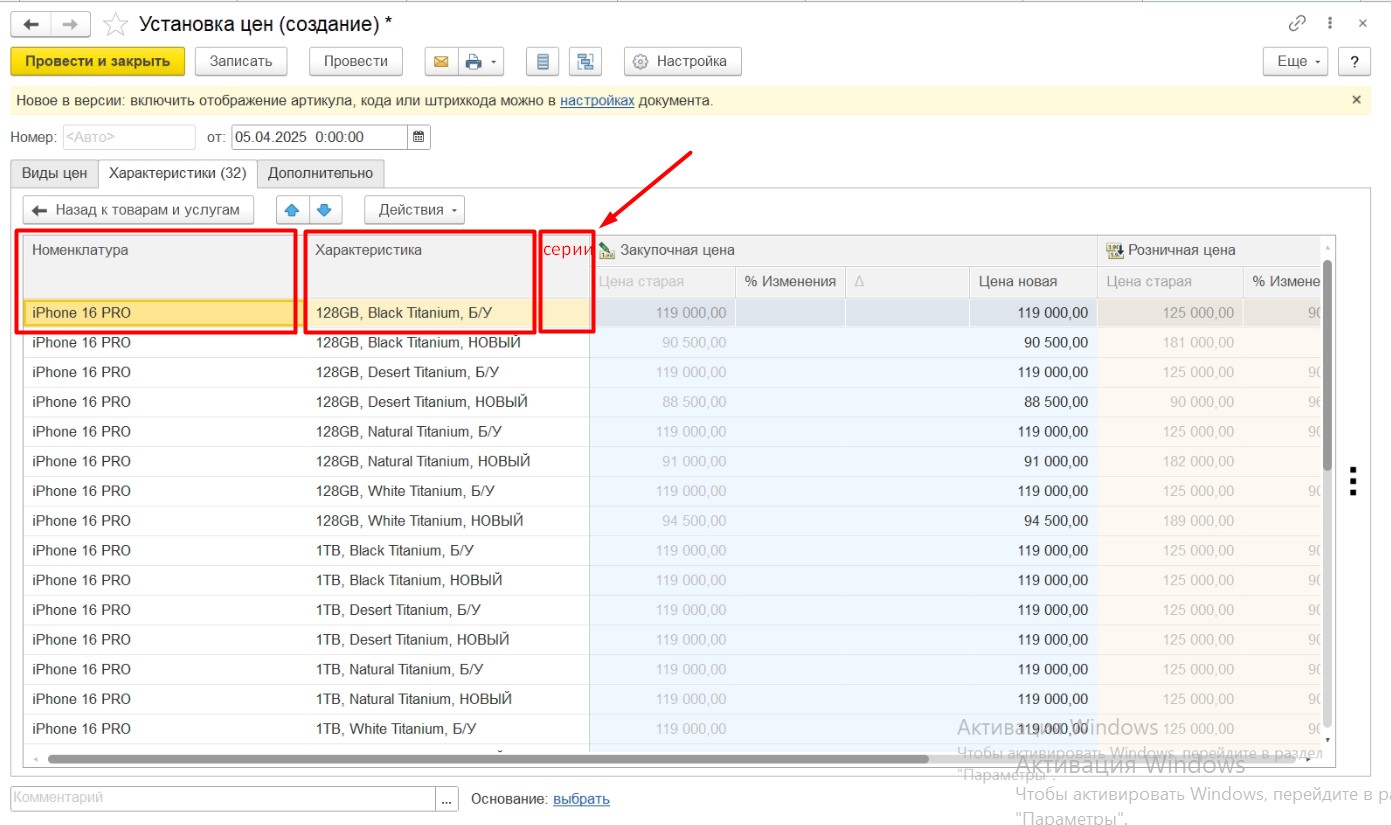The height and width of the screenshot is (825, 1391).
Task: Click the back navigation arrow
Action: (x=31, y=24)
